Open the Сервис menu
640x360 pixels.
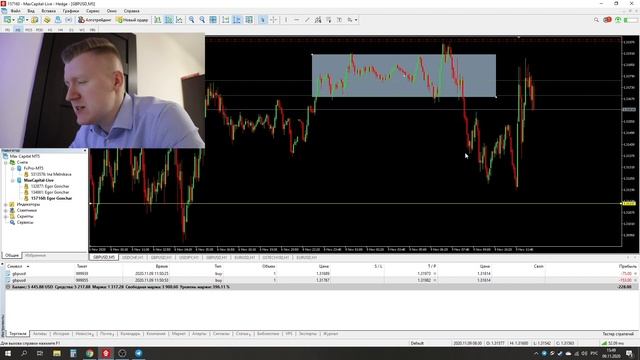click(93, 11)
